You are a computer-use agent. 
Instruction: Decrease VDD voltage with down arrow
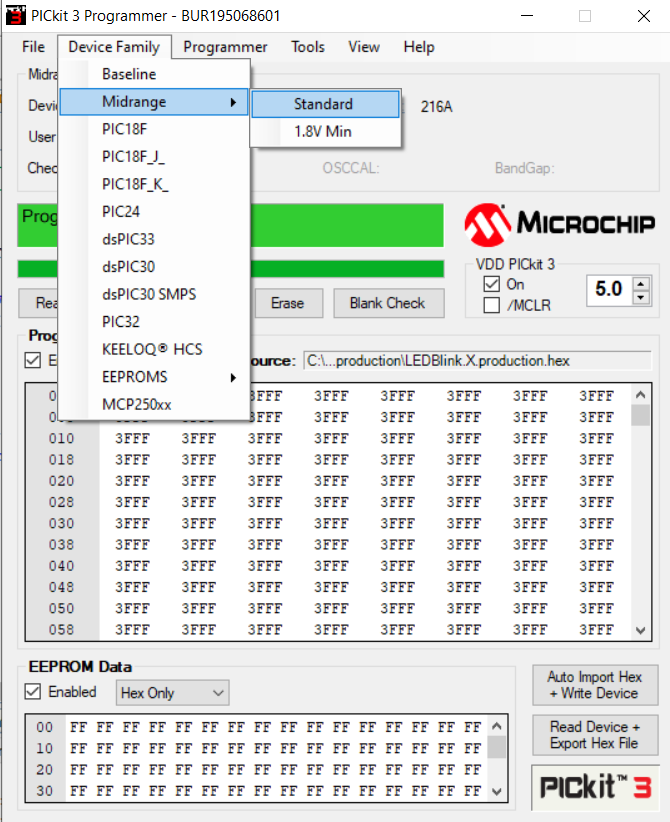pos(641,297)
